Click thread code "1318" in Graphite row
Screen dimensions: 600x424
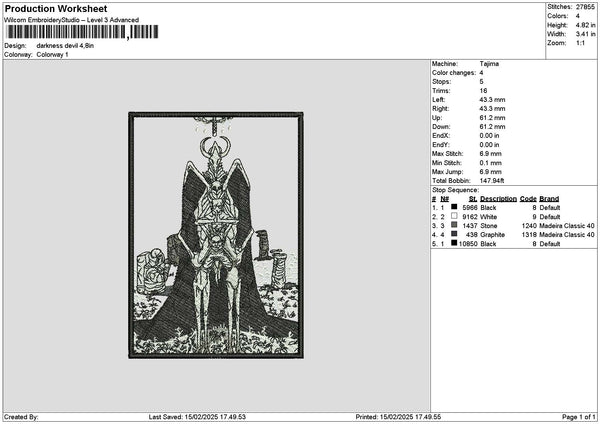tap(529, 235)
